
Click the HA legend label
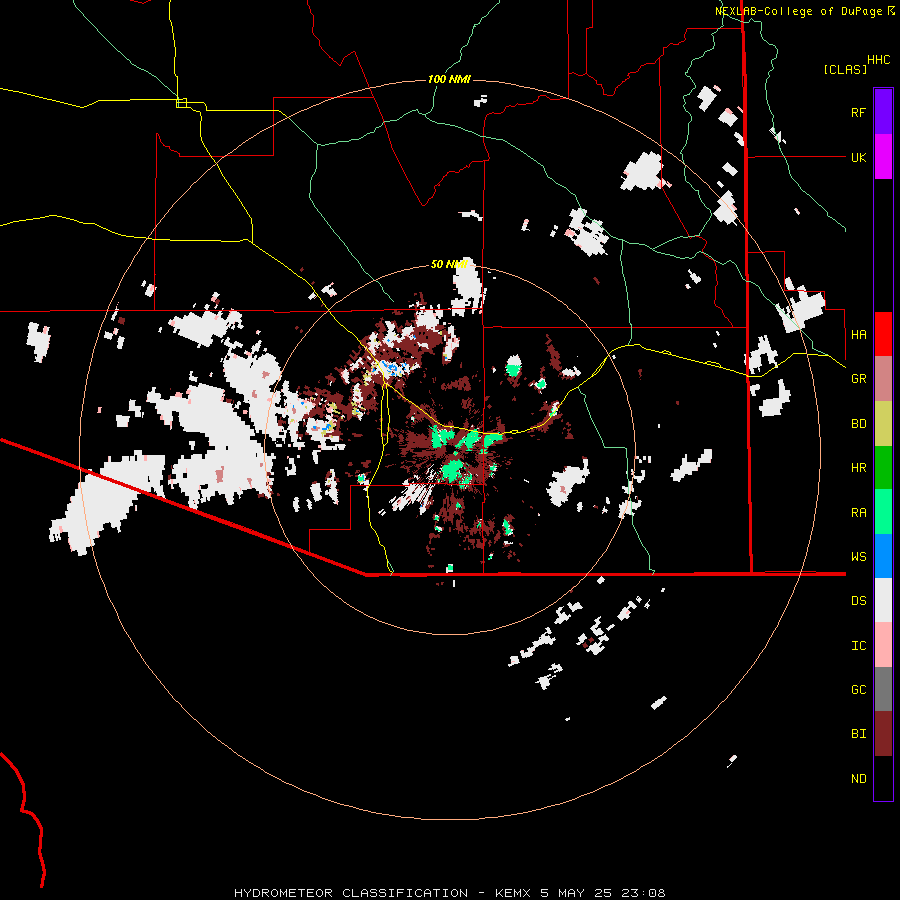click(x=858, y=334)
